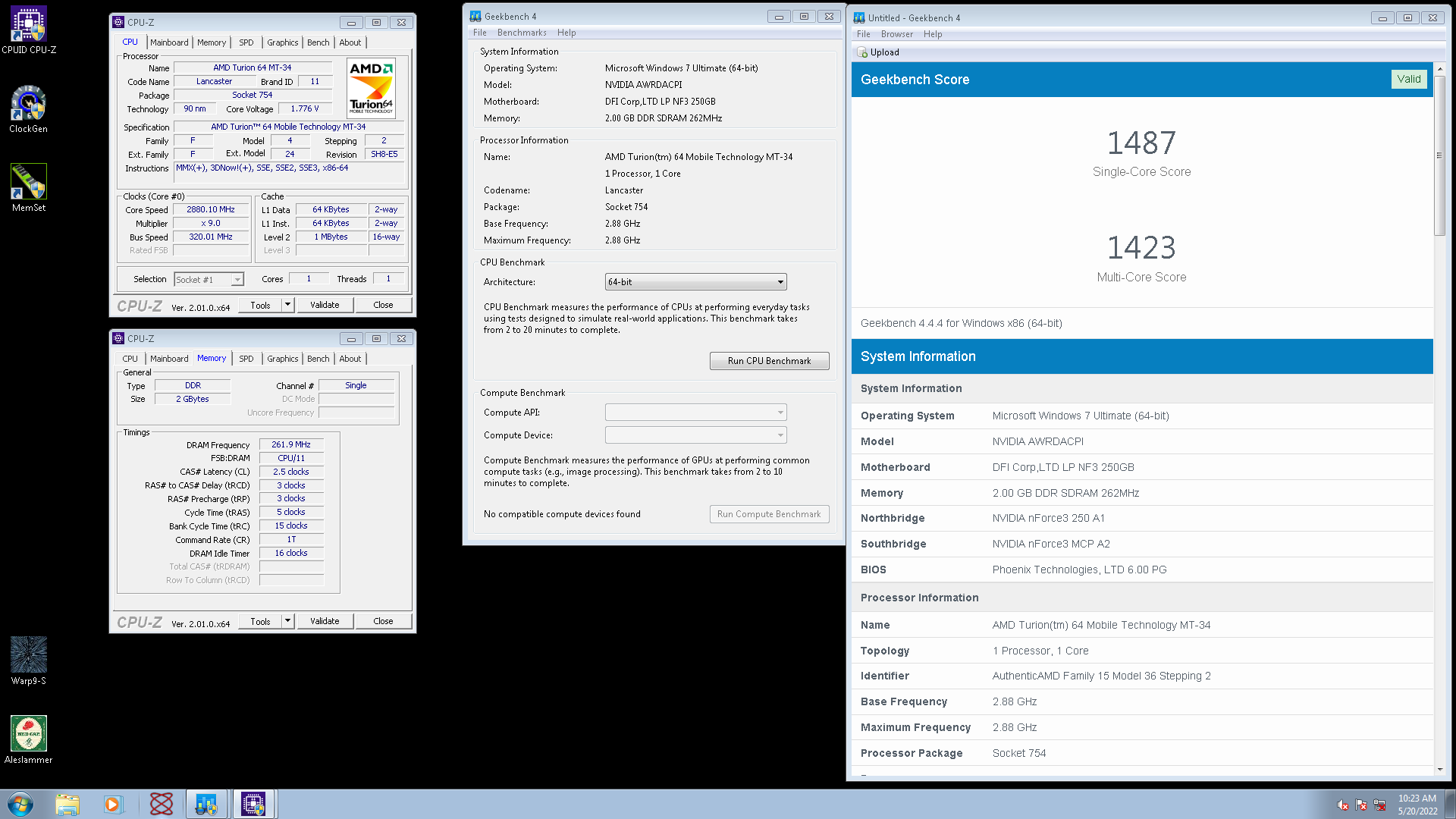
Task: Switch to the Geekbench taskbar button
Action: tap(206, 804)
